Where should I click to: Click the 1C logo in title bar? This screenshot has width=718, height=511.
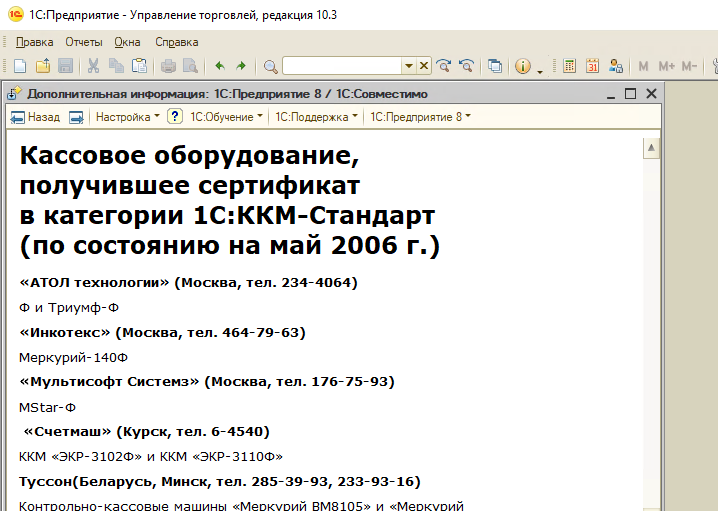pyautogui.click(x=16, y=15)
